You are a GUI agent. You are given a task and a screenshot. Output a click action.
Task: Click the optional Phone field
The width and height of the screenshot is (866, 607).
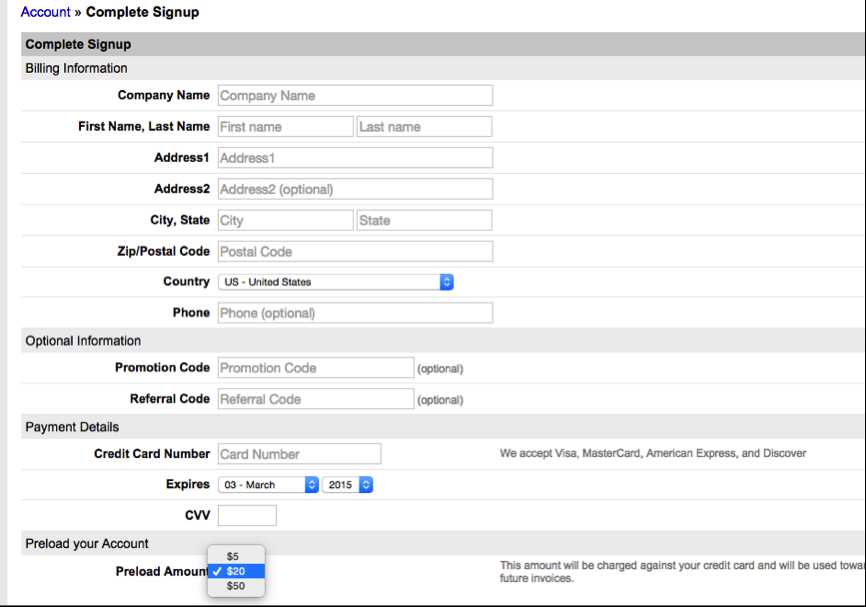(x=355, y=313)
